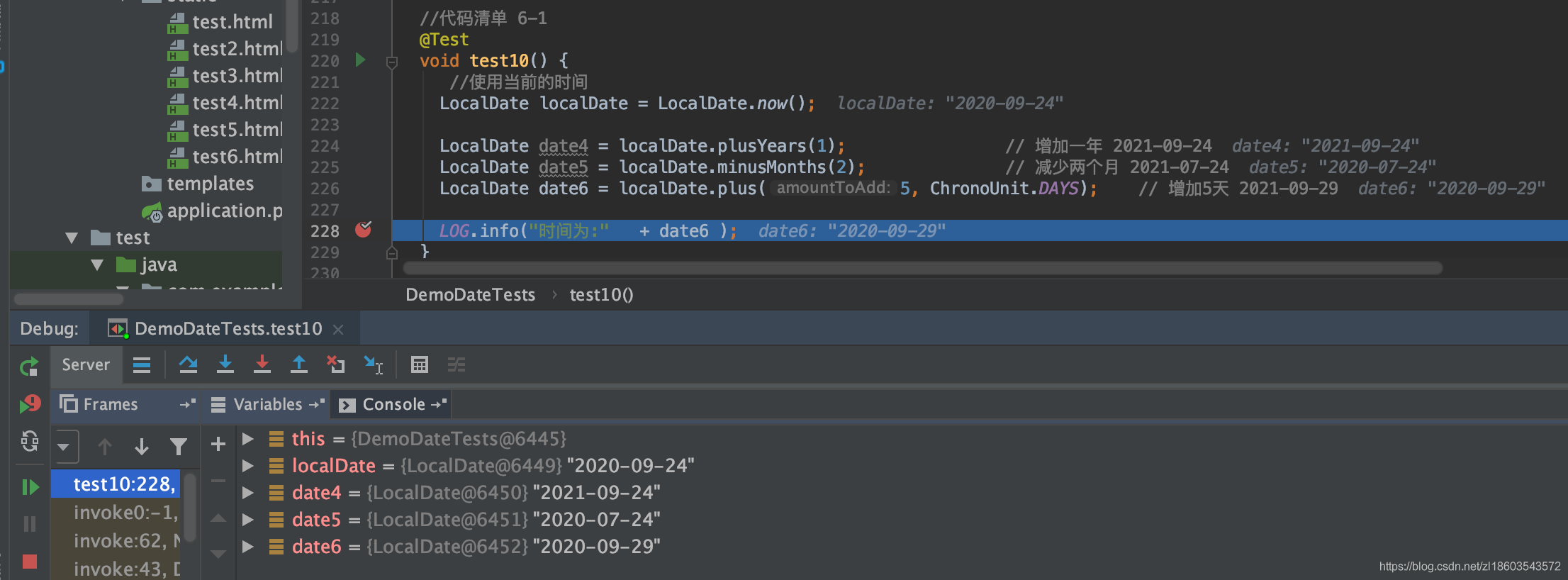Expand the date4 variable node
This screenshot has width=1568, height=580.
click(248, 493)
